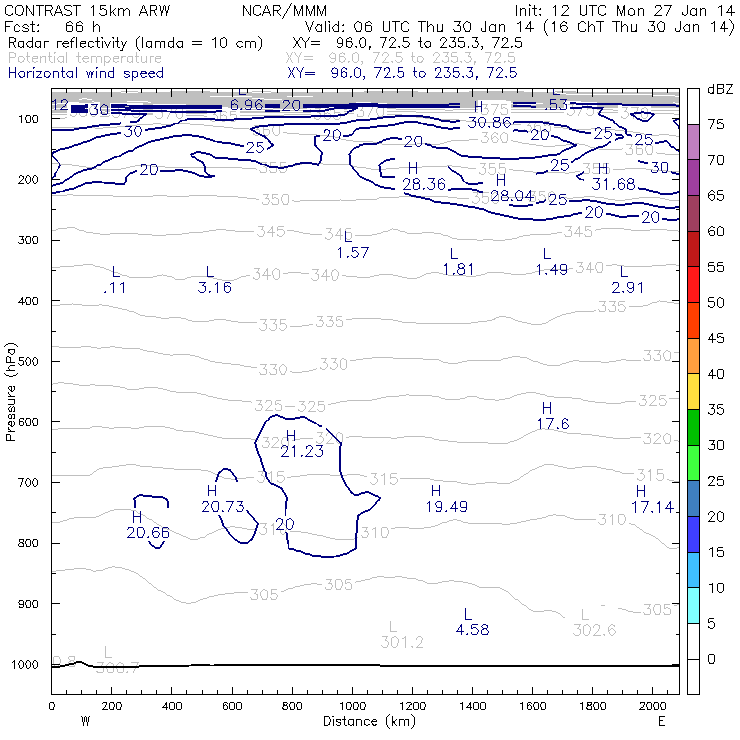Click the '500' pressure axis tick label

[x=28, y=362]
